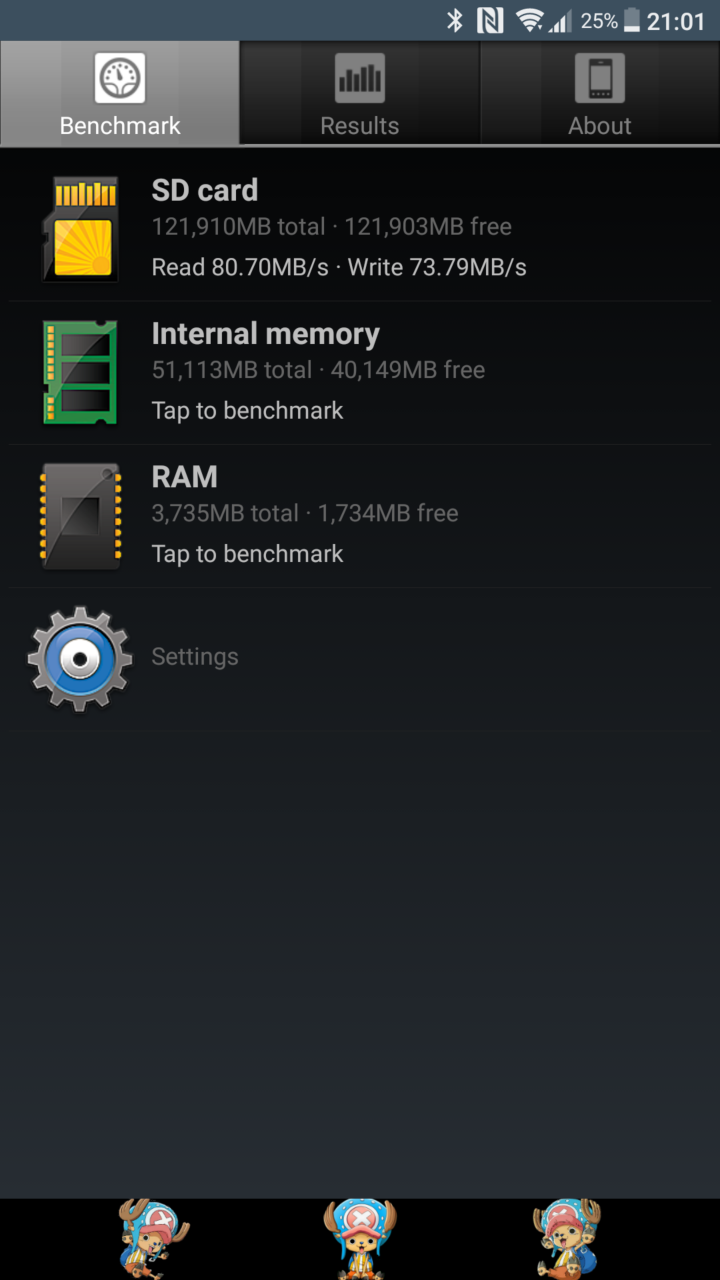Tap the bar chart Results icon
The height and width of the screenshot is (1280, 720).
[360, 79]
